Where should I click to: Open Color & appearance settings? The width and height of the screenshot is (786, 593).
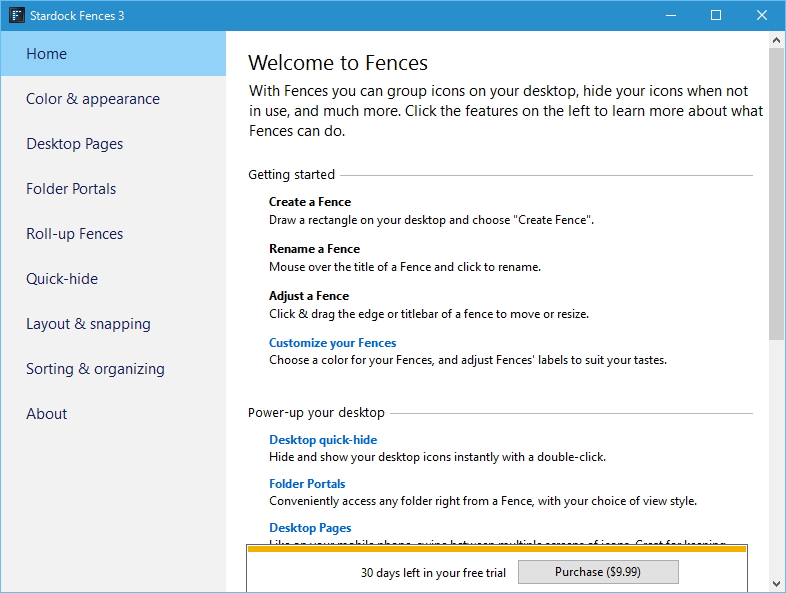tap(93, 99)
